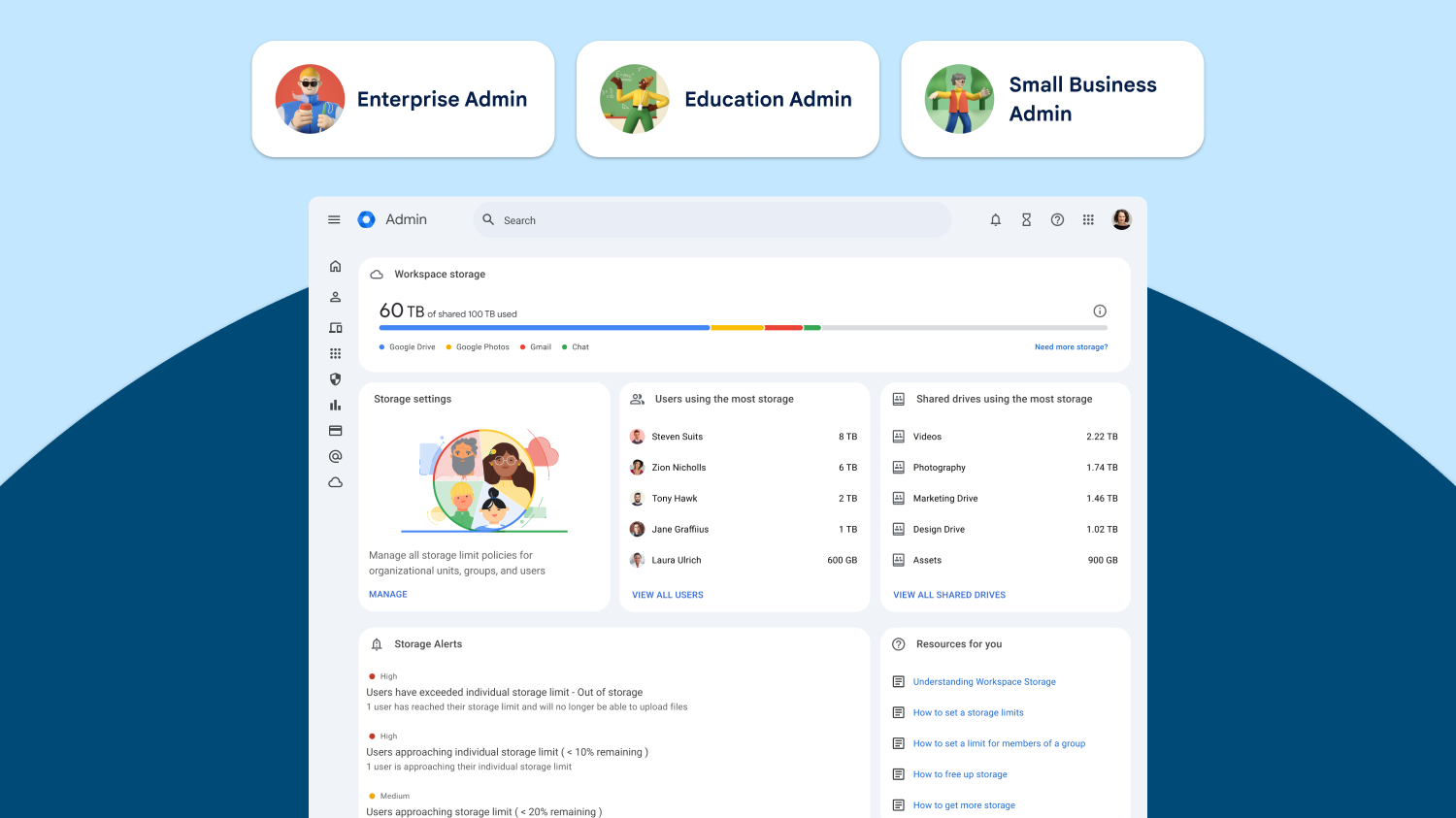Click the notifications bell icon

click(995, 220)
